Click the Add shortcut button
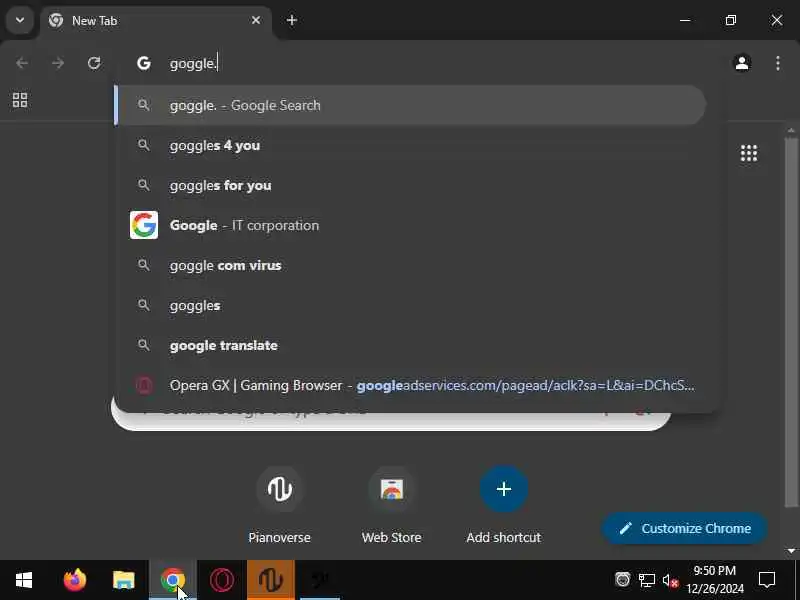This screenshot has height=600, width=800. tap(504, 504)
